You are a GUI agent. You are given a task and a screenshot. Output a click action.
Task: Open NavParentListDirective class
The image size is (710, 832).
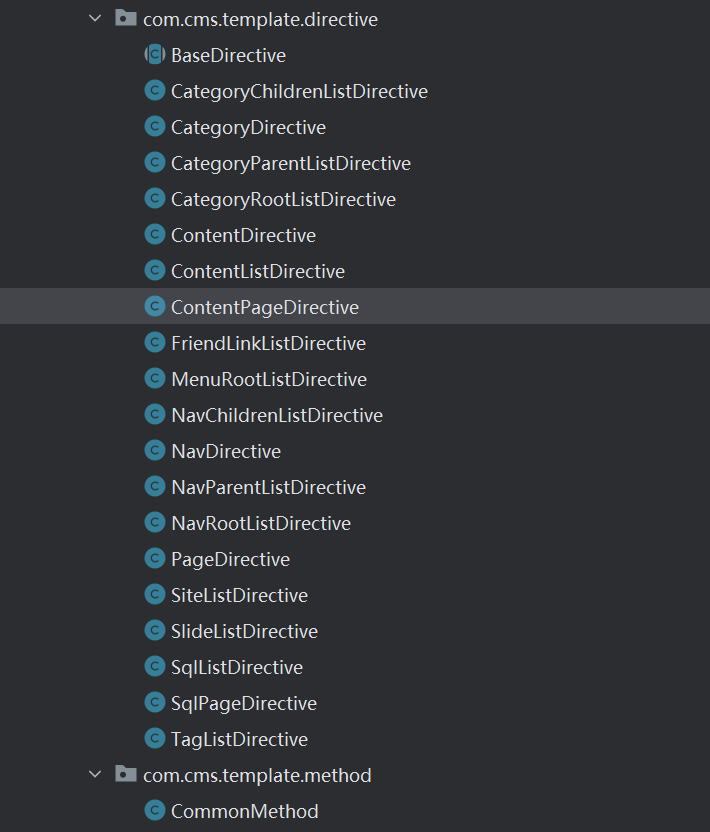(x=269, y=488)
